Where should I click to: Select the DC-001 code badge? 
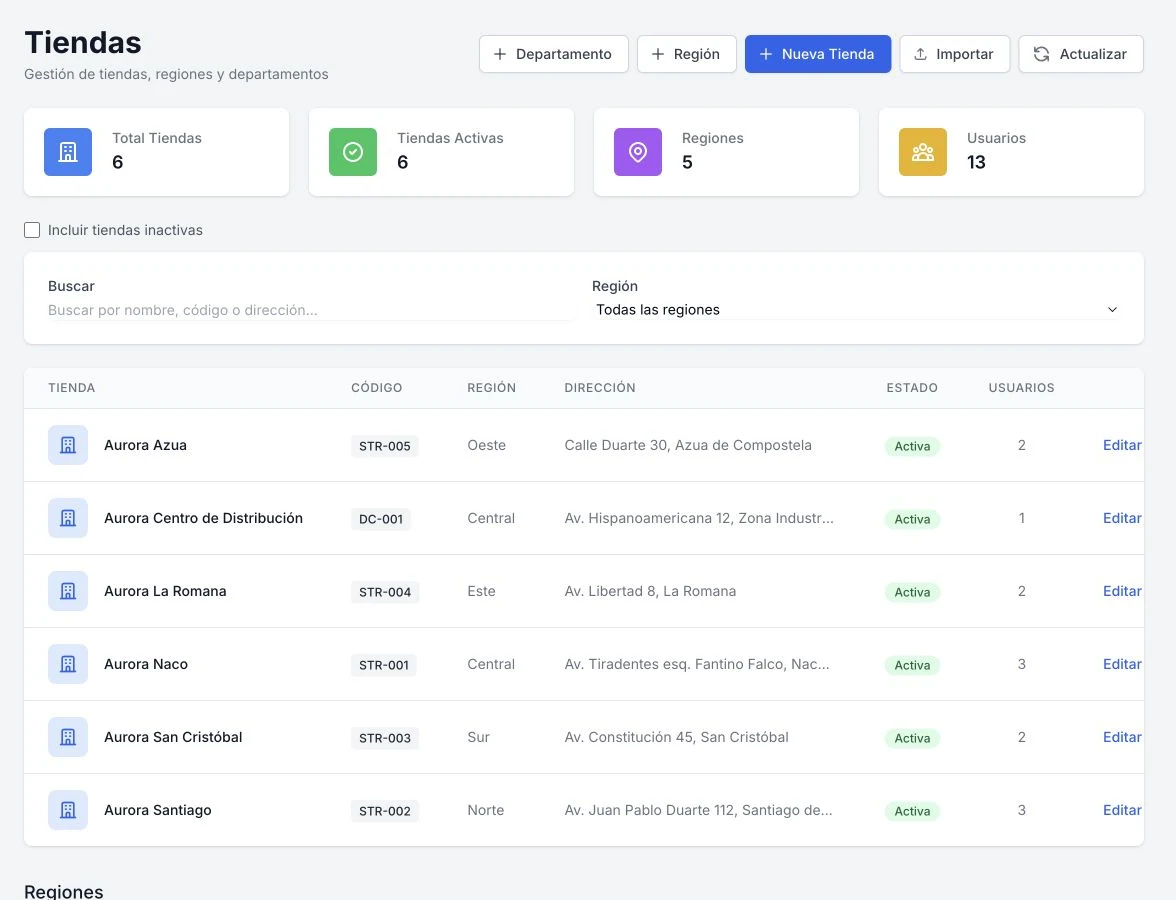(381, 519)
